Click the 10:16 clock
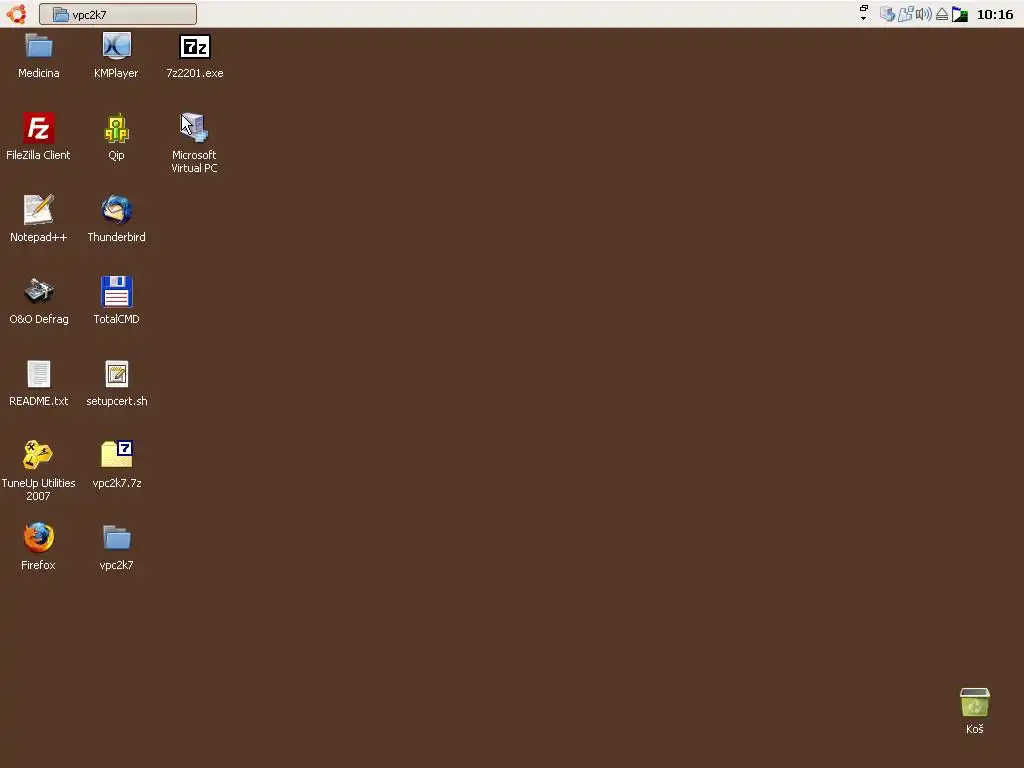1024x768 pixels. (x=995, y=14)
